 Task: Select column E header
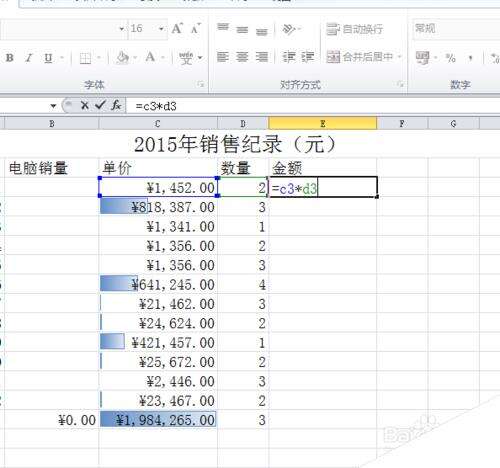[323, 124]
